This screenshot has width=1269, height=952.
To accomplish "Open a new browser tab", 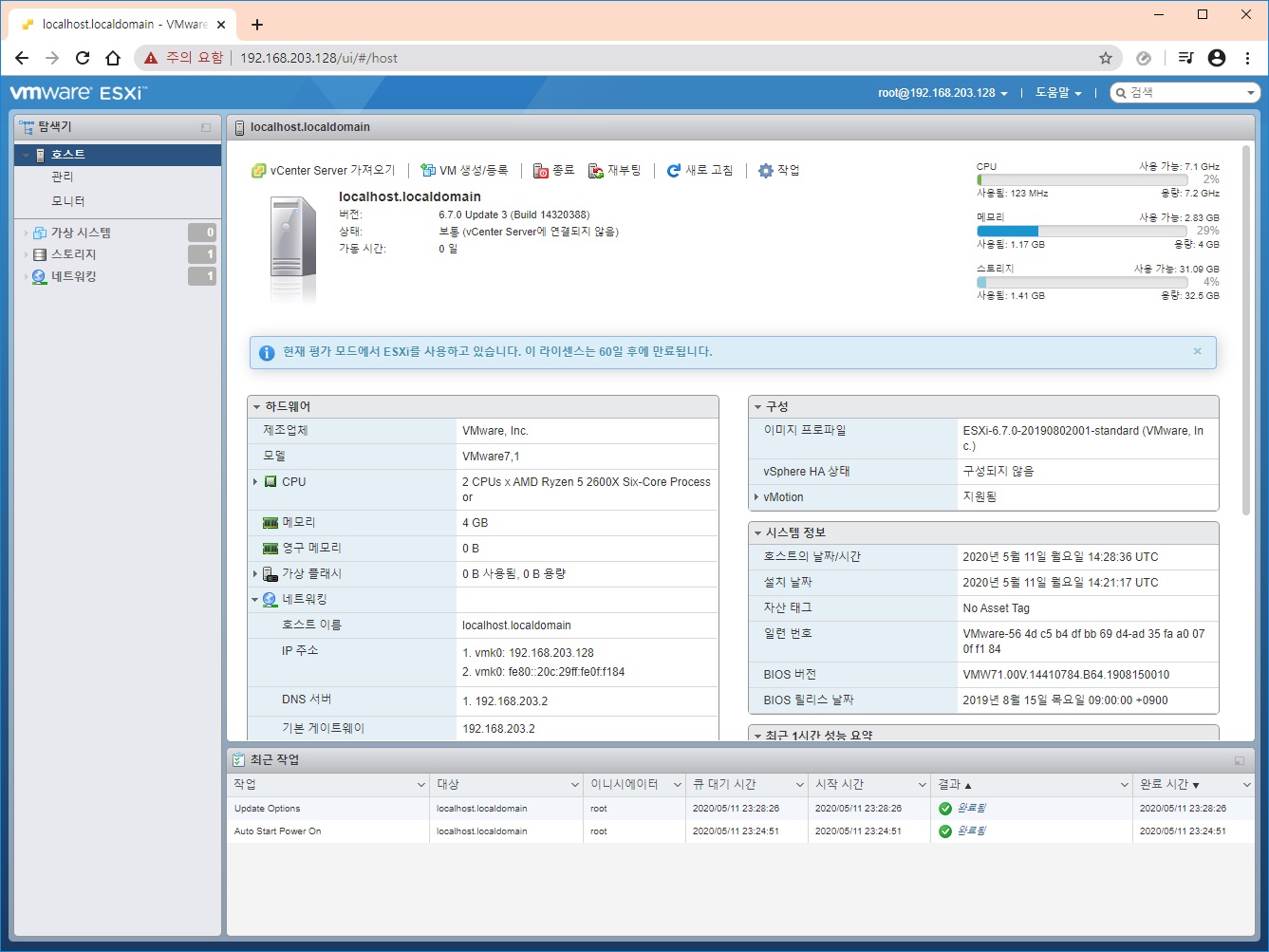I will [256, 25].
